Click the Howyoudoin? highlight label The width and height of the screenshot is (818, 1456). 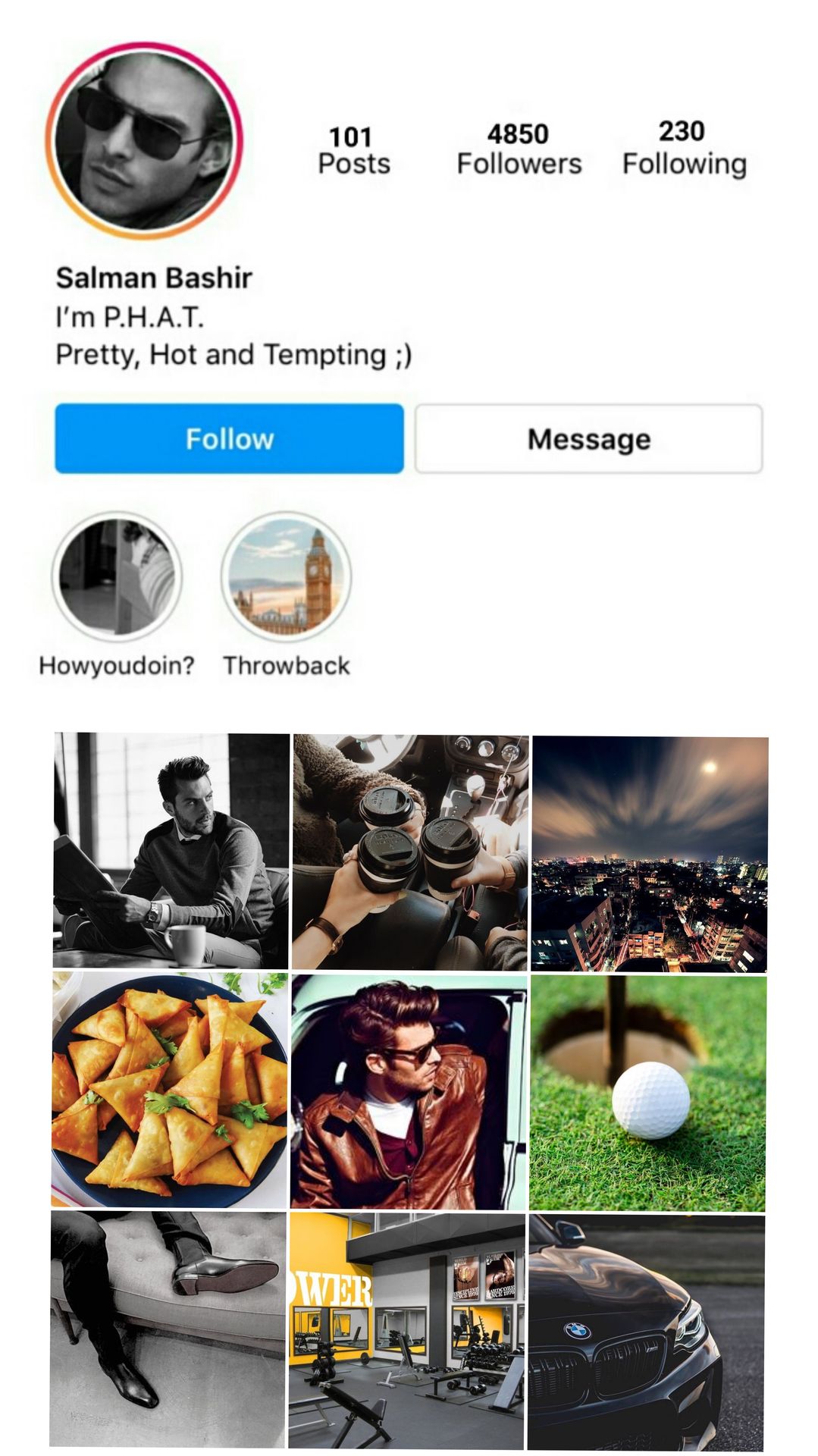[x=117, y=665]
